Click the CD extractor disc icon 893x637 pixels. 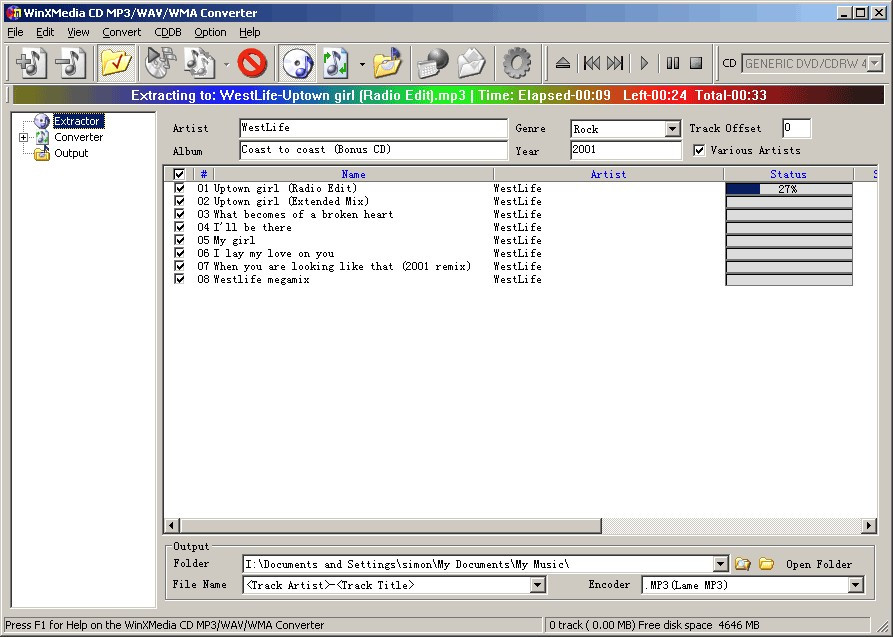point(297,63)
